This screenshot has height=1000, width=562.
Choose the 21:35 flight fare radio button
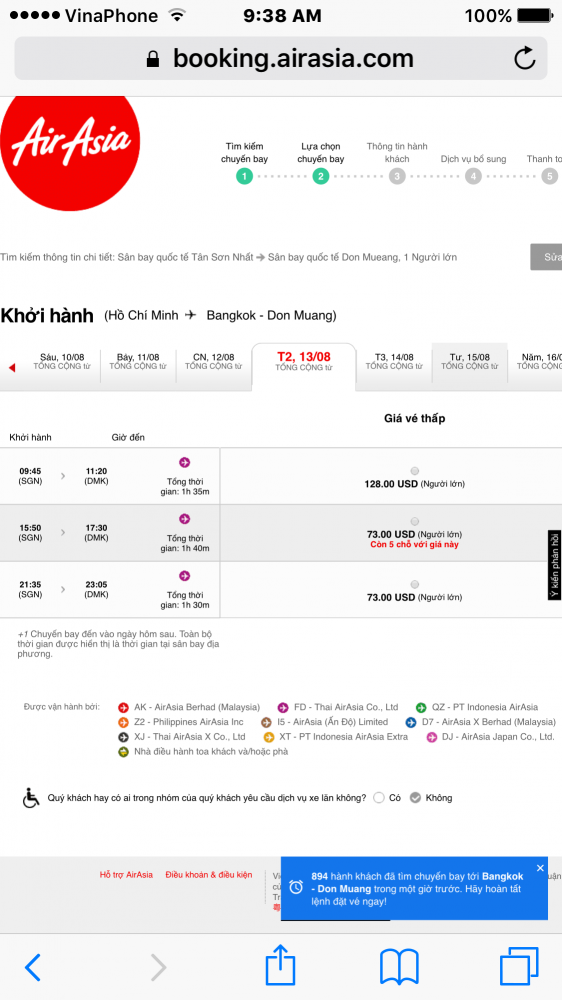415,584
